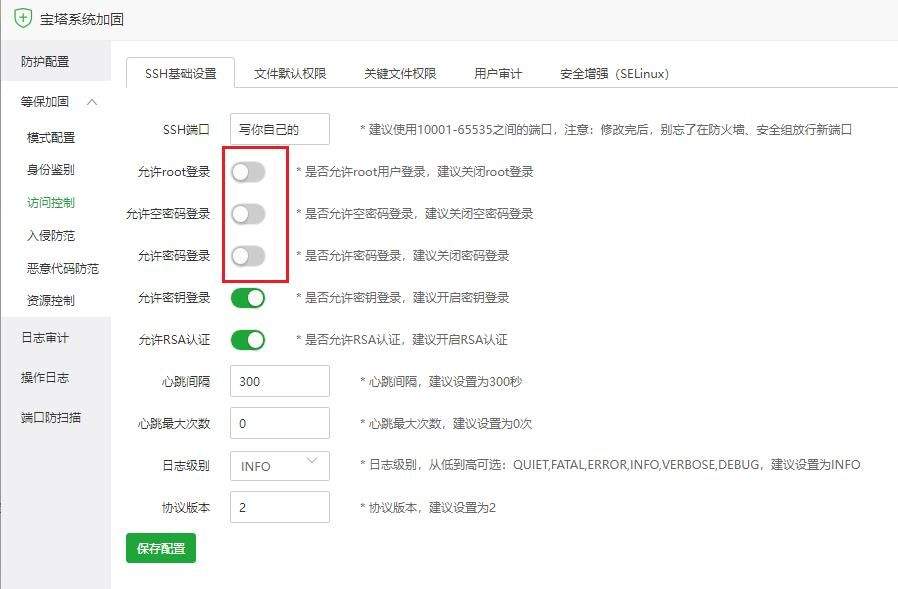Turn off 允许RSA认证 switch
The height and width of the screenshot is (589, 898).
(x=248, y=340)
